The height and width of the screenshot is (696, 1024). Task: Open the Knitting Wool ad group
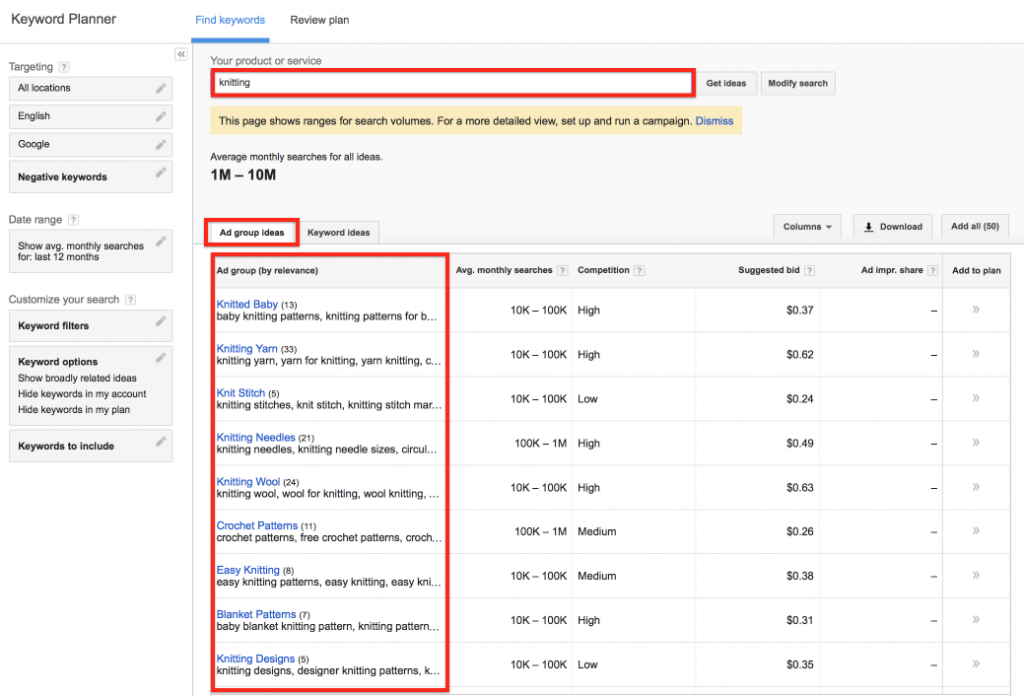pyautogui.click(x=248, y=482)
